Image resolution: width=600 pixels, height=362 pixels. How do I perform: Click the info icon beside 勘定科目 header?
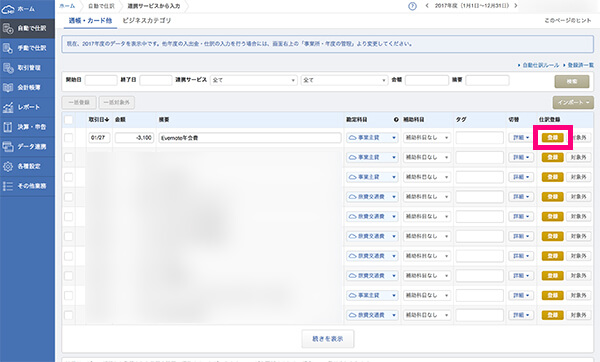(396, 120)
